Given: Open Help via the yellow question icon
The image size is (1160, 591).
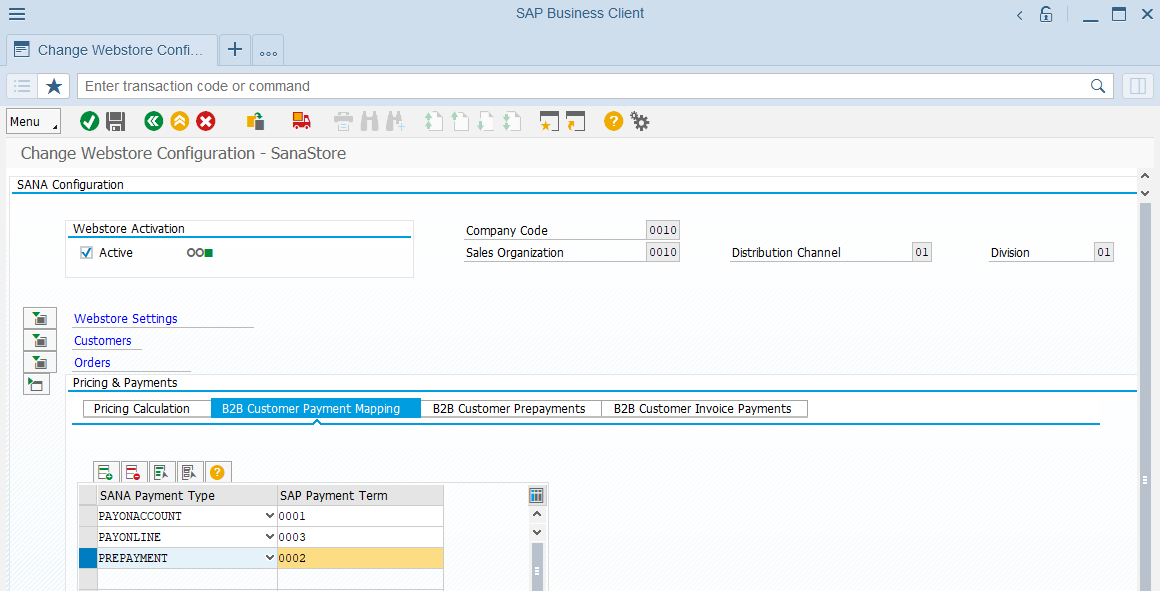Looking at the screenshot, I should click(613, 121).
